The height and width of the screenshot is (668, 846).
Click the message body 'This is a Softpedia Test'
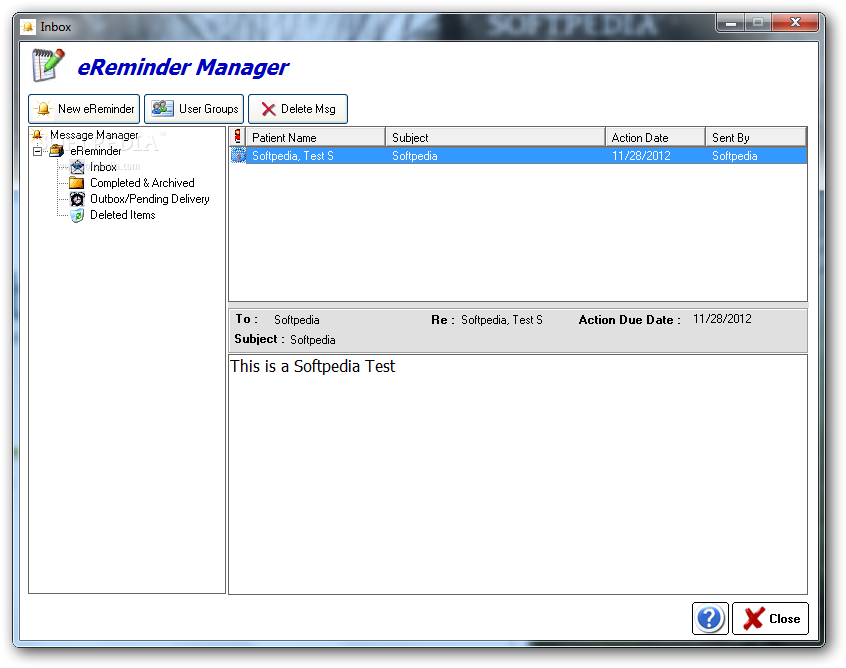313,366
